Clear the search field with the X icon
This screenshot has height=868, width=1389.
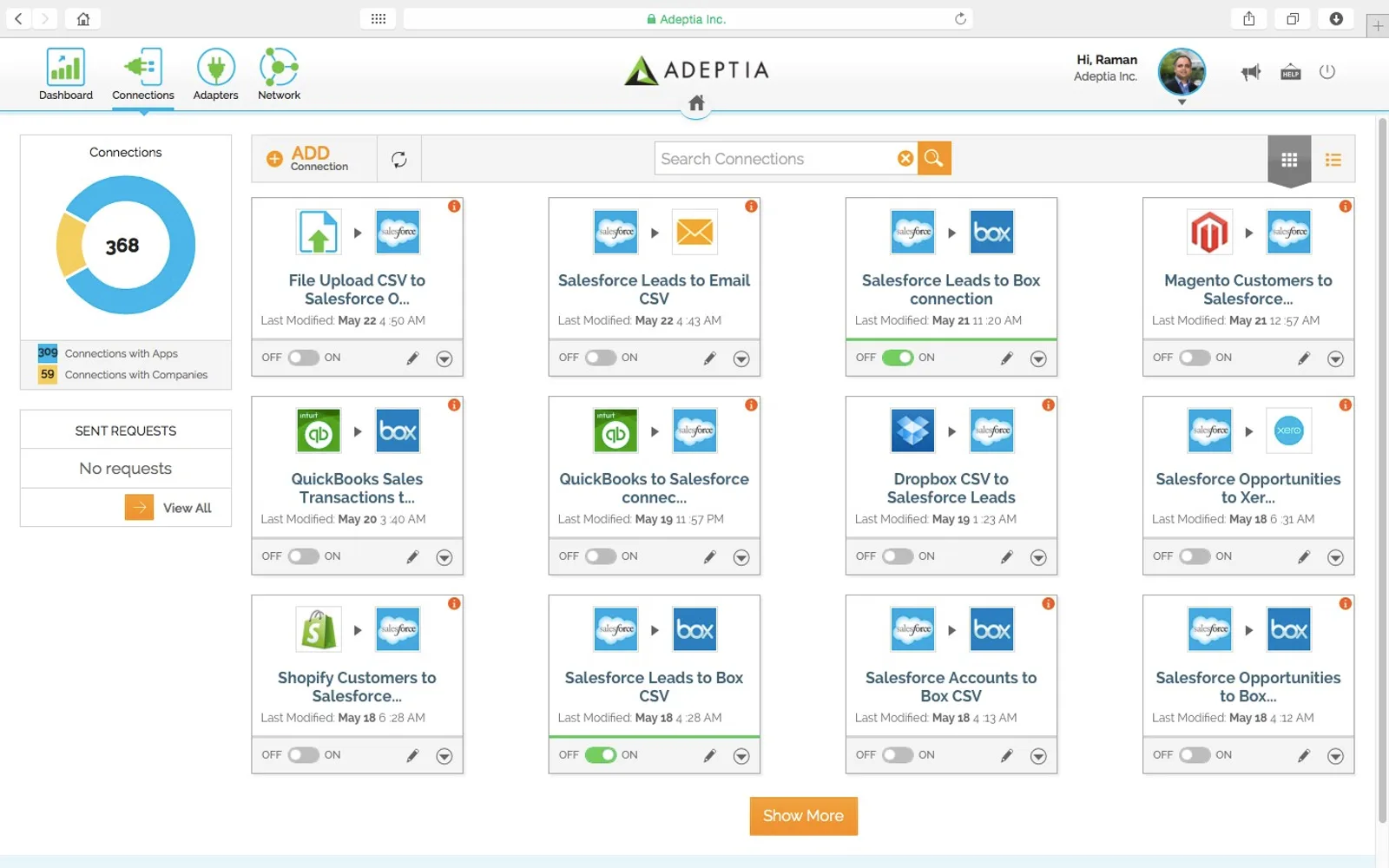pos(905,158)
